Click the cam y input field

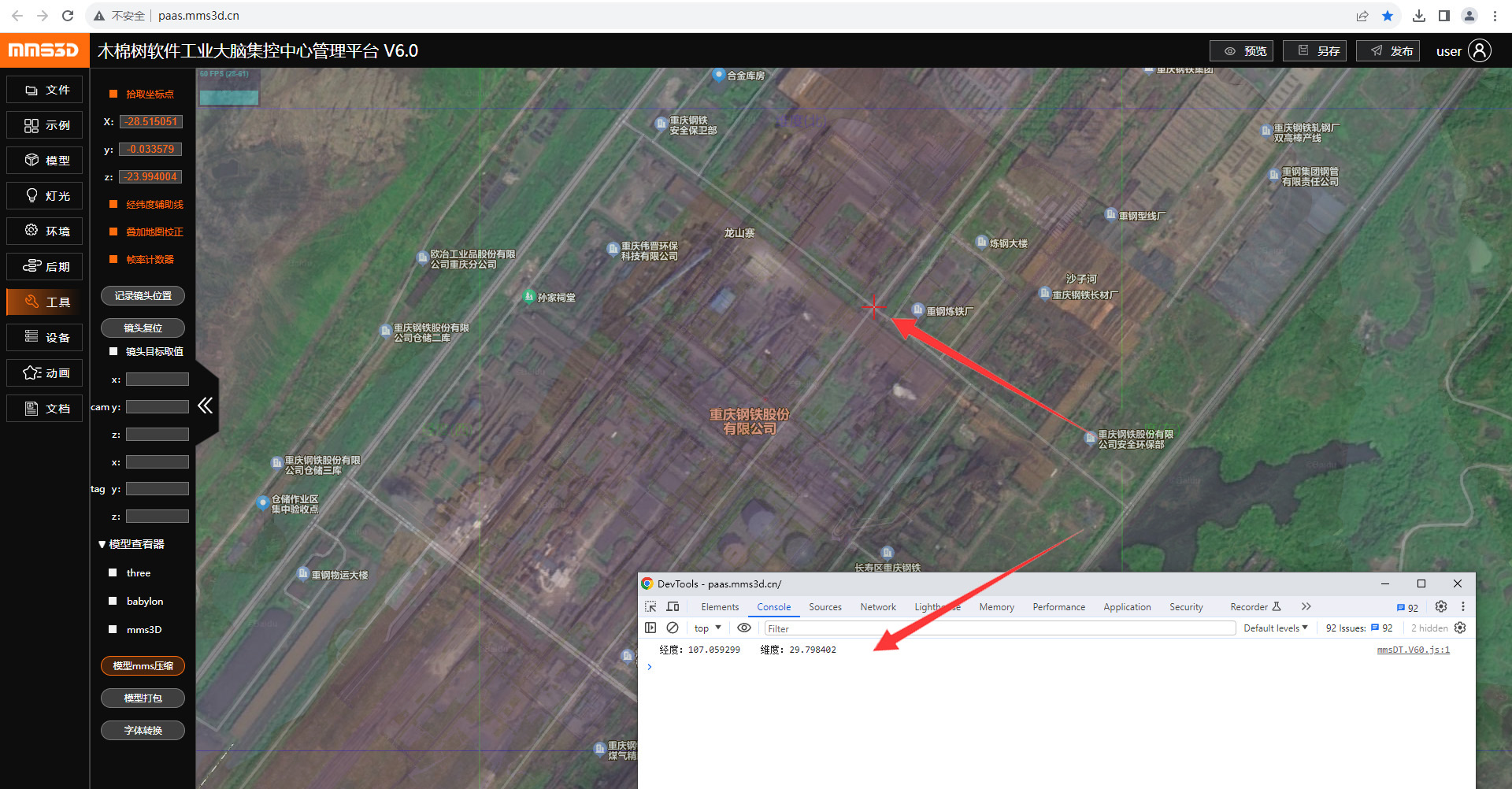tap(157, 407)
